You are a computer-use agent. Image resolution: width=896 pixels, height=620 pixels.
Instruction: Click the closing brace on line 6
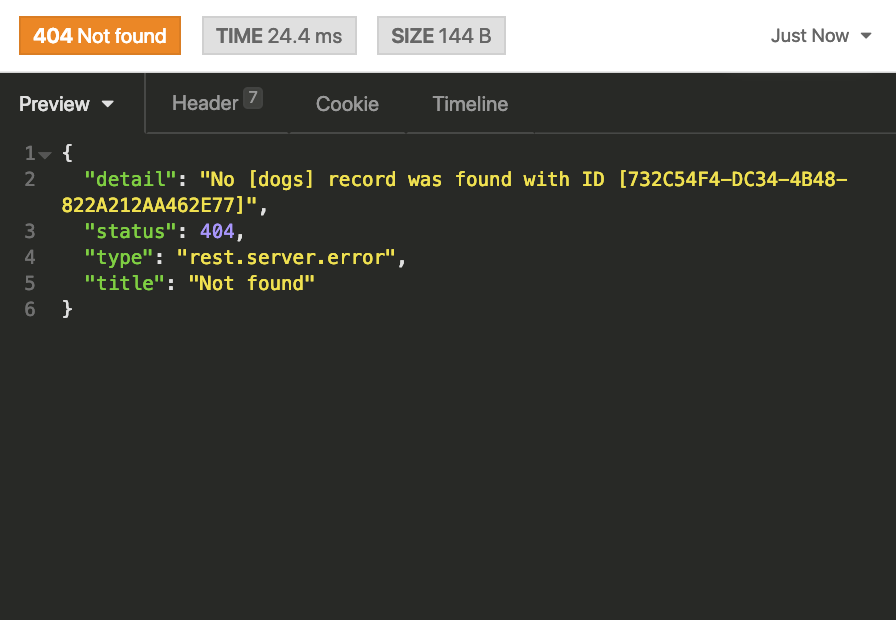[67, 310]
